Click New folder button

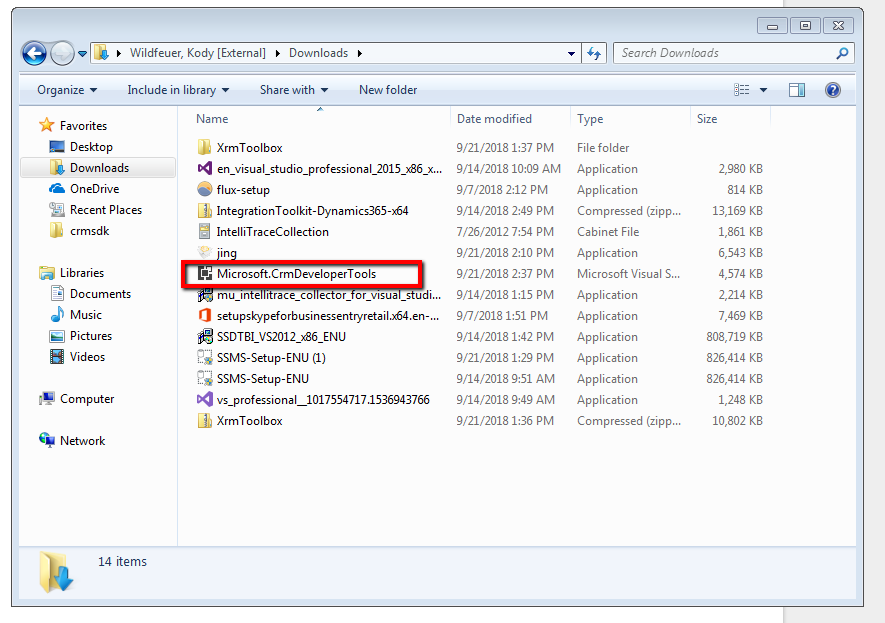coord(388,90)
